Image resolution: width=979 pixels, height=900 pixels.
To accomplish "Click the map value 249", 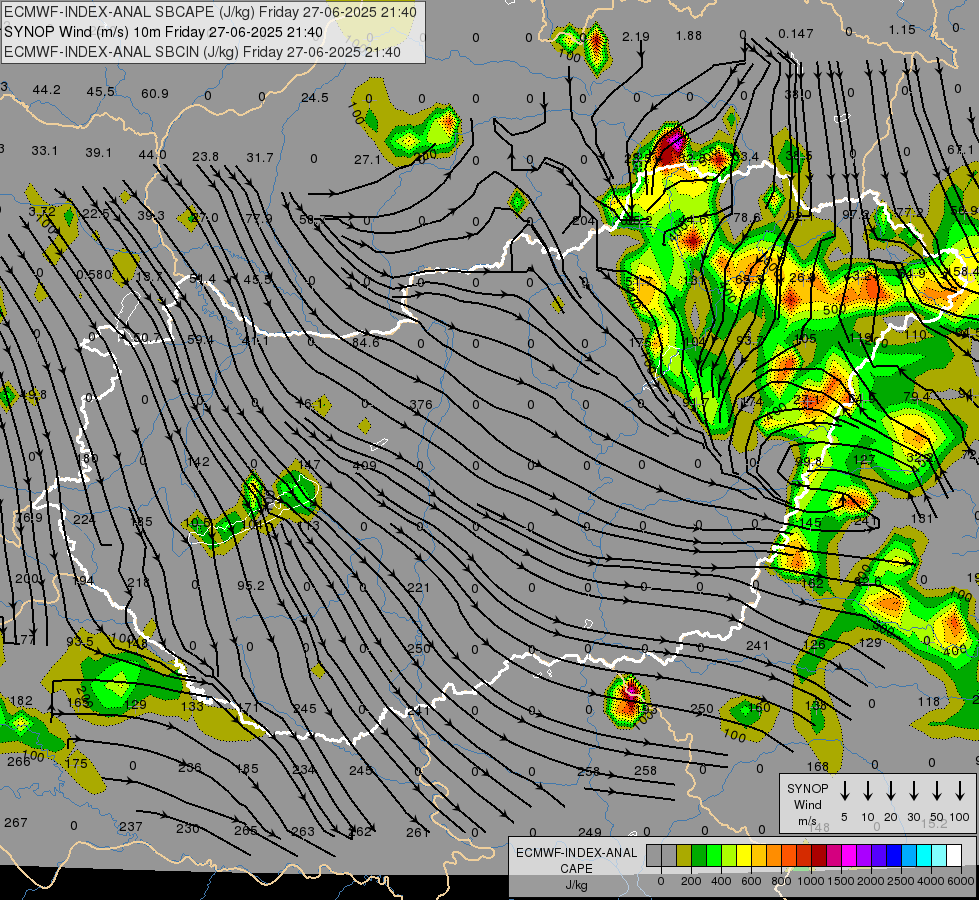I will 589,832.
